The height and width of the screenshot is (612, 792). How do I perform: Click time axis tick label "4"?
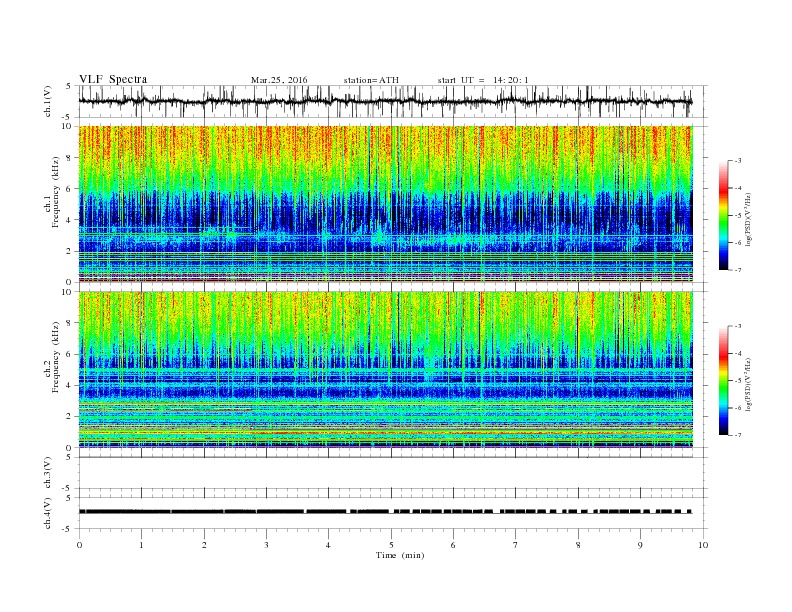click(x=328, y=545)
